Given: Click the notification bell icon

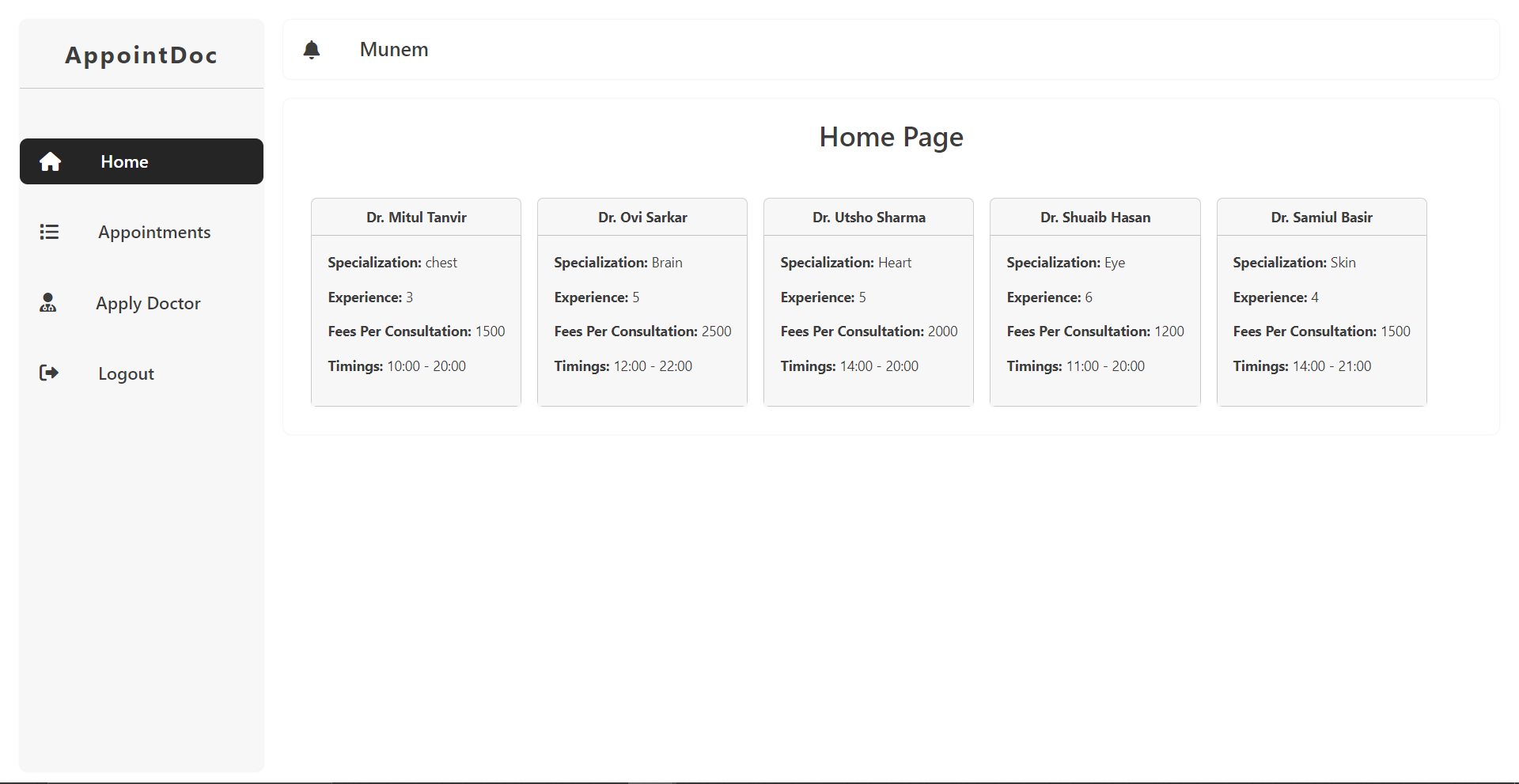Looking at the screenshot, I should [x=312, y=50].
